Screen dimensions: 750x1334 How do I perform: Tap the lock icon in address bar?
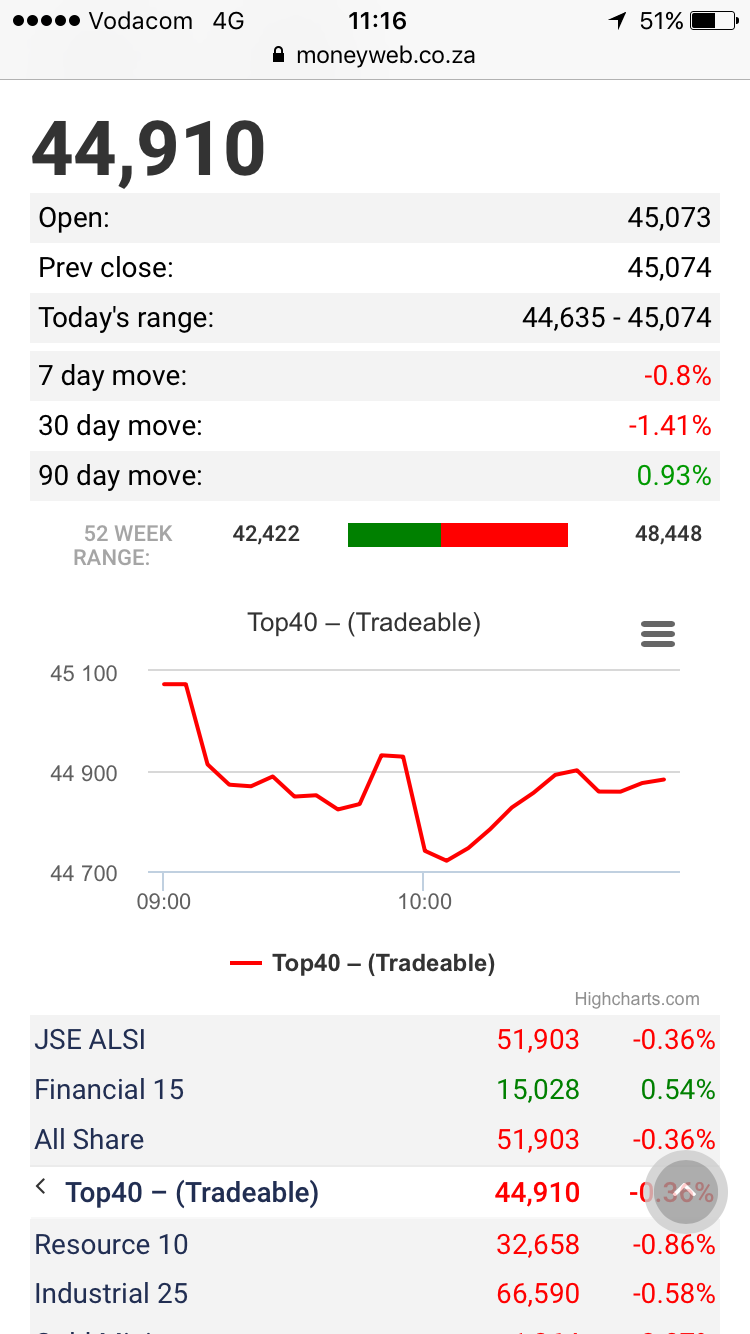(x=279, y=56)
